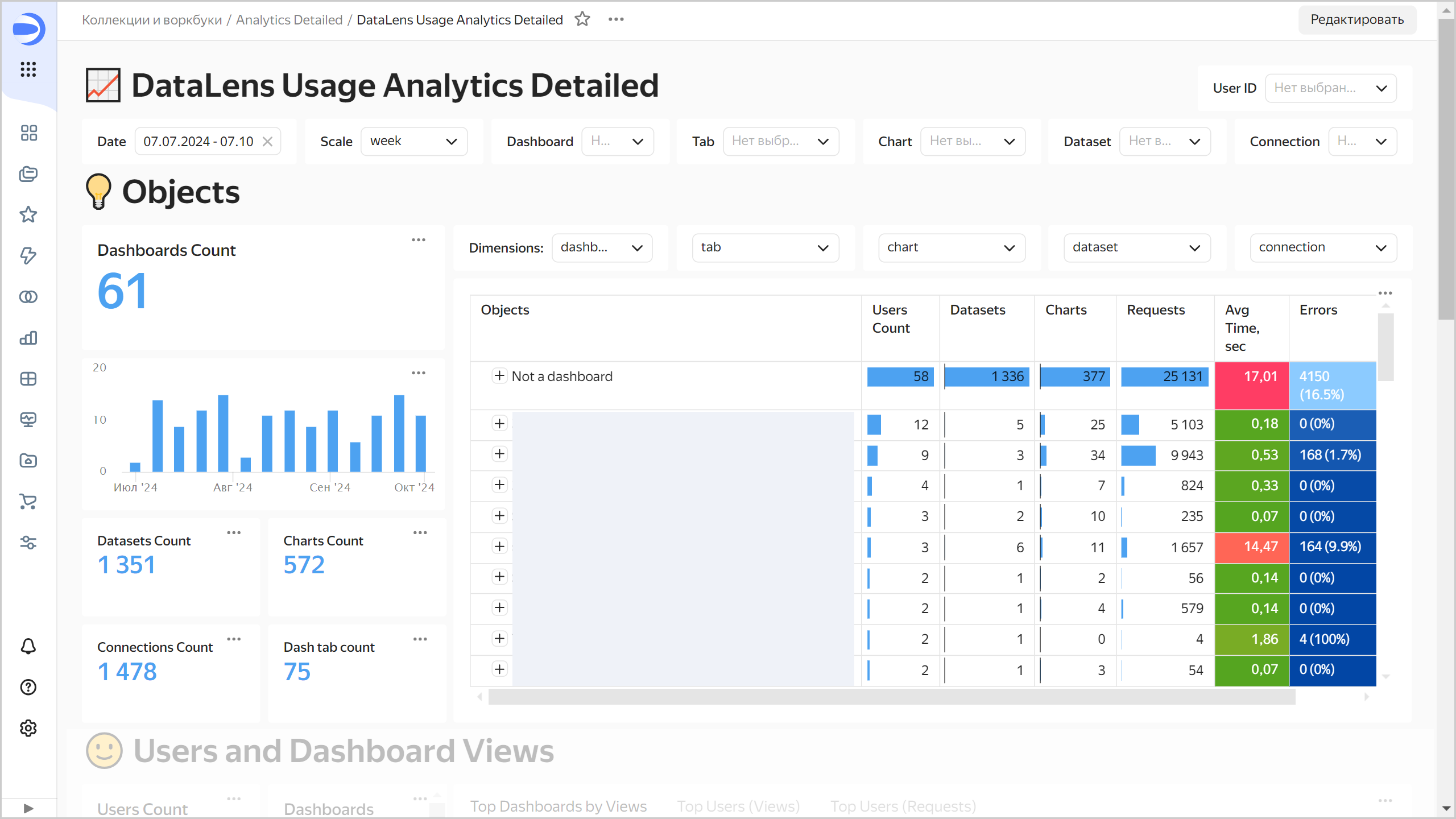This screenshot has width=1456, height=819.
Task: Click the favorites star icon in sidebar
Action: coord(28,214)
